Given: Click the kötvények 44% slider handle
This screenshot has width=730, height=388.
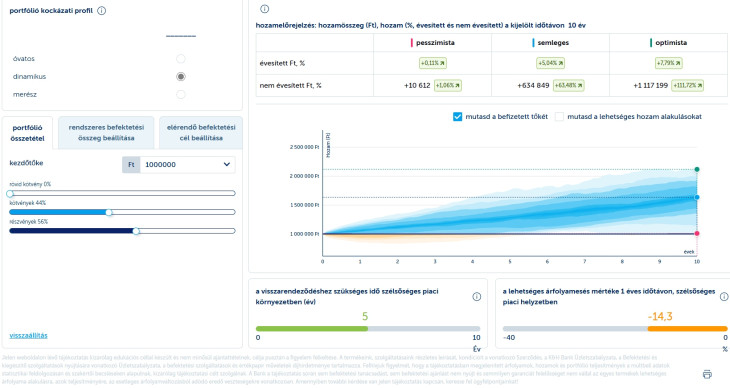Looking at the screenshot, I should click(x=109, y=212).
